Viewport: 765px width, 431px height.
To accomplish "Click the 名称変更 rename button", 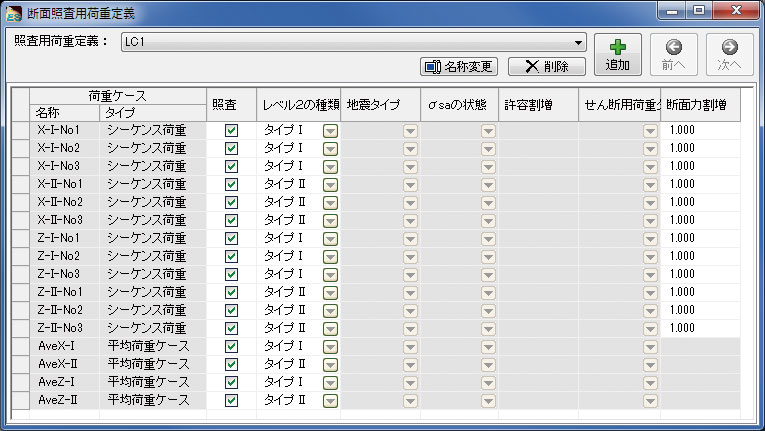I will [x=459, y=66].
